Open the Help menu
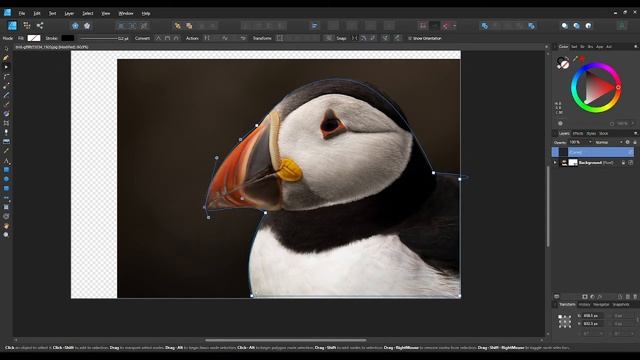640x360 pixels. pyautogui.click(x=146, y=13)
